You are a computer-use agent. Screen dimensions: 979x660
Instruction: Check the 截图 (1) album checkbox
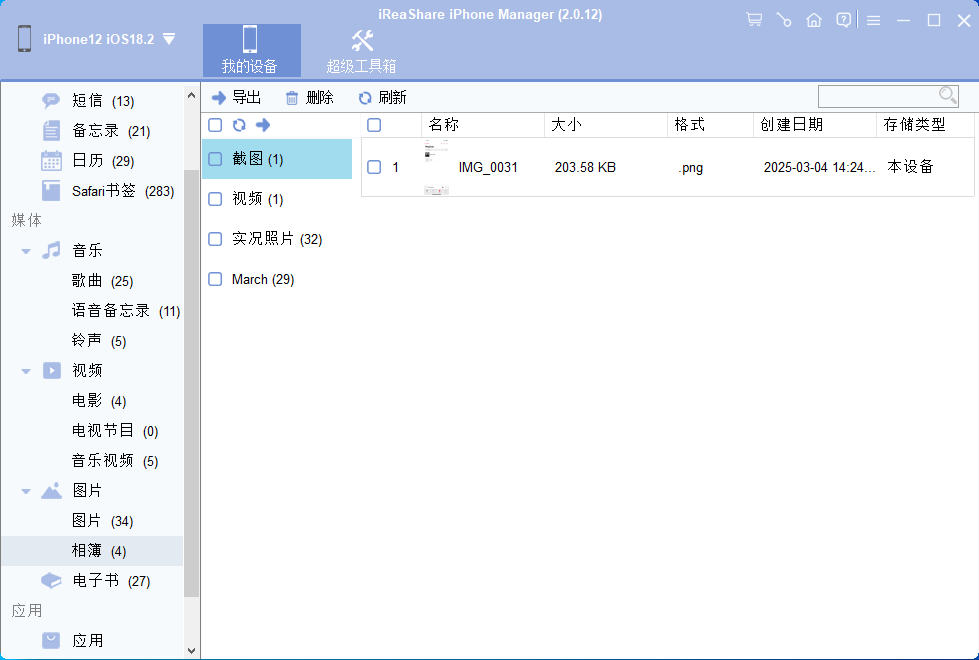(x=215, y=159)
